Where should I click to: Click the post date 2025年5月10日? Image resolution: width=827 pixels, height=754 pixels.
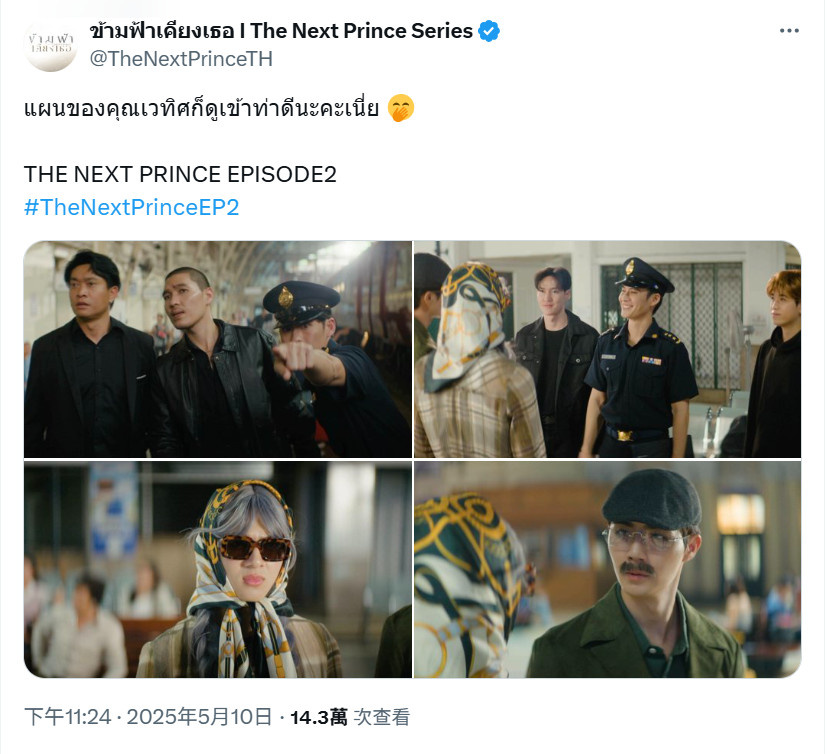199,717
